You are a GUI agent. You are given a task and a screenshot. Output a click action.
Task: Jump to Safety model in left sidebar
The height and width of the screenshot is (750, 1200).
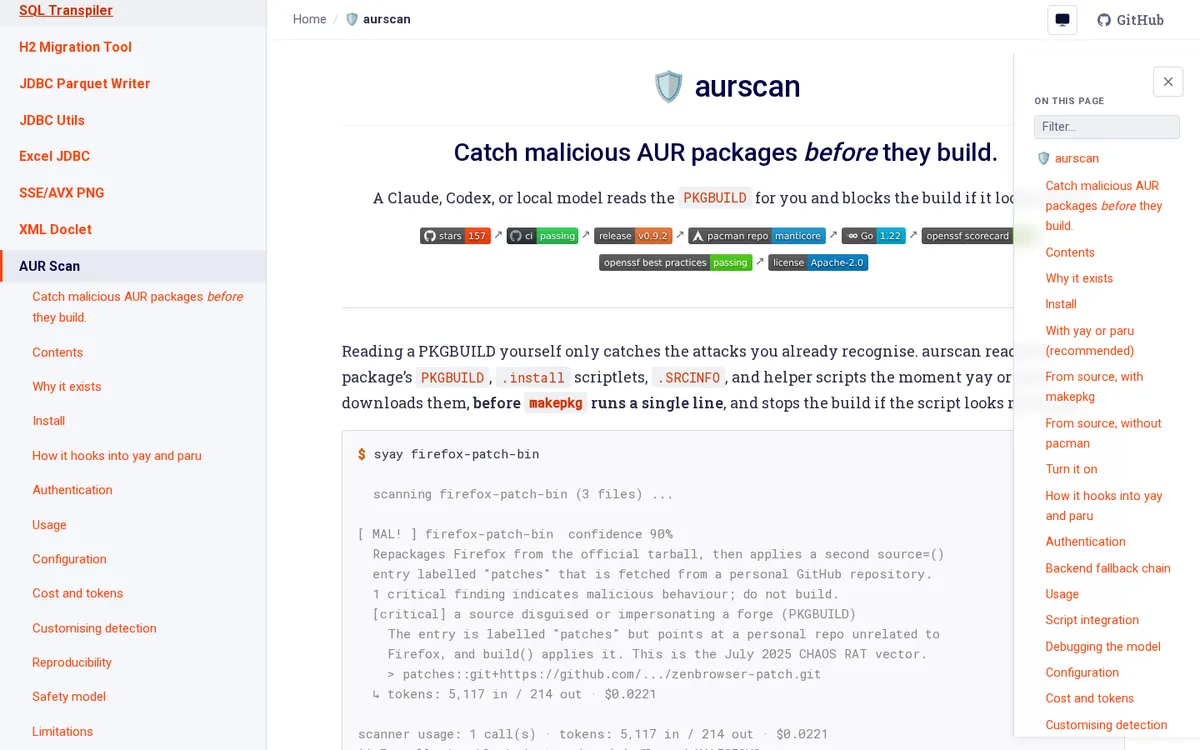[x=69, y=697]
